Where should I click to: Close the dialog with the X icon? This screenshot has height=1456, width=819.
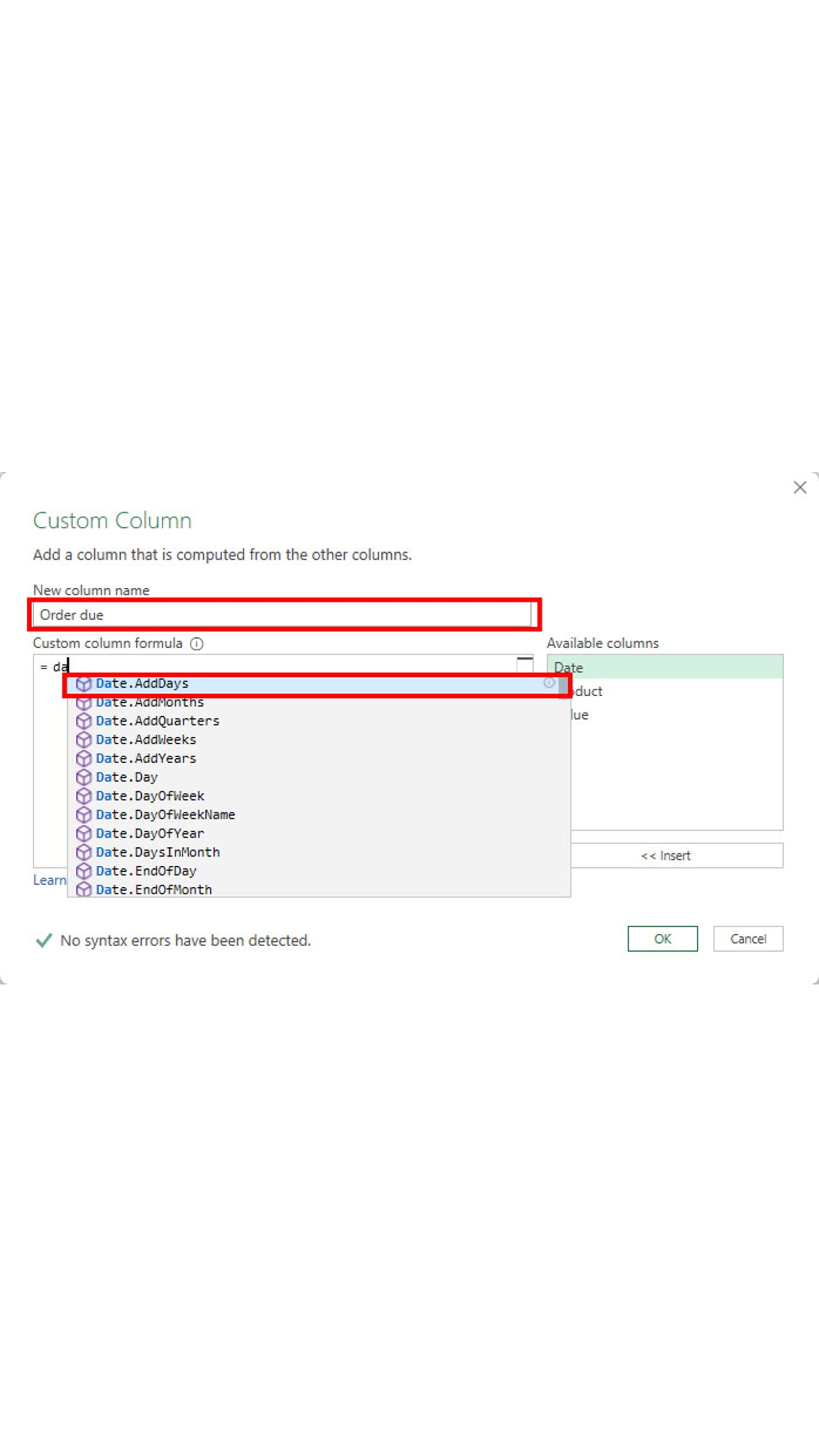click(x=799, y=488)
